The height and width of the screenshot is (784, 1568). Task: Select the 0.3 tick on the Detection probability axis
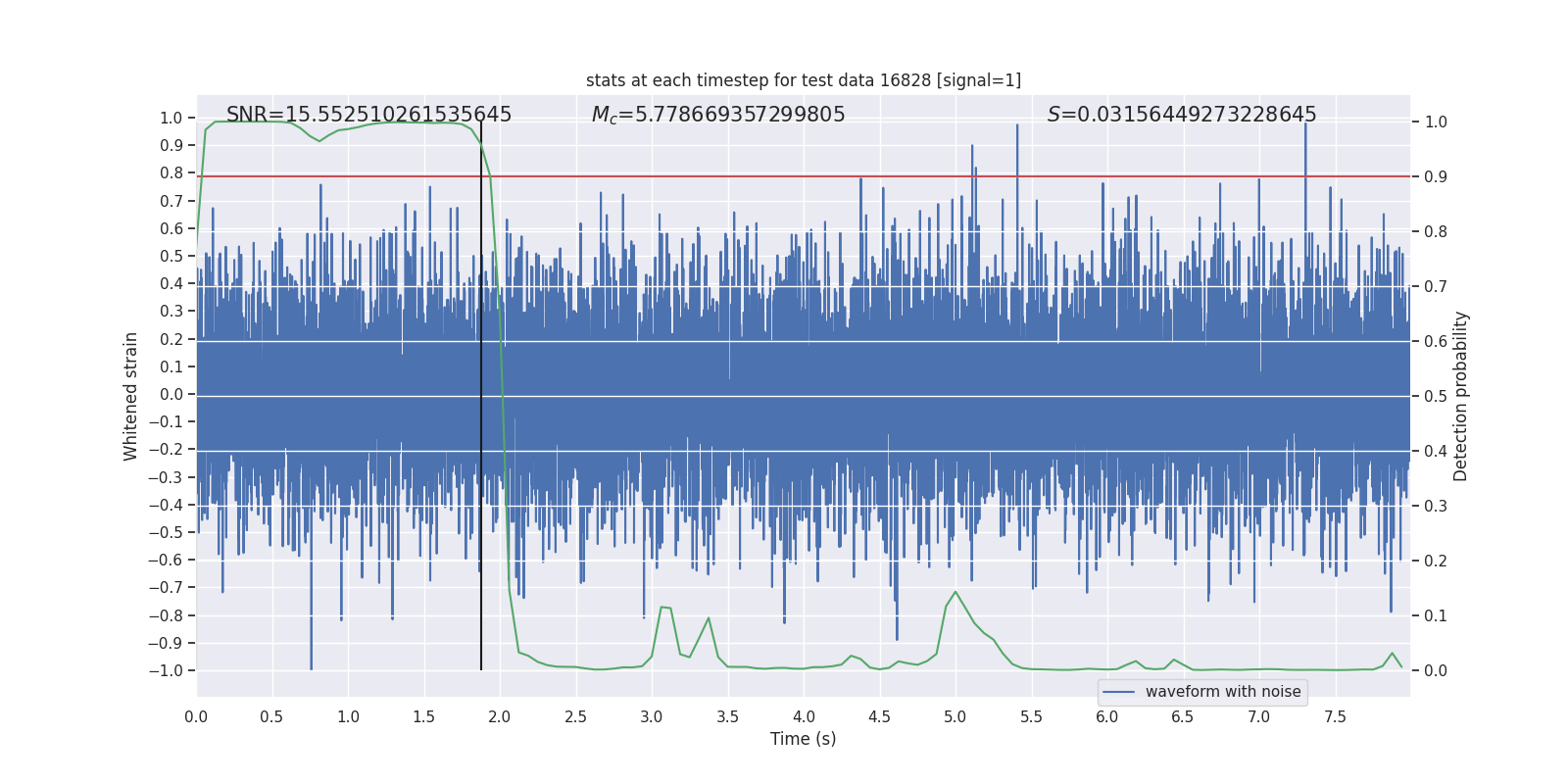[1436, 506]
